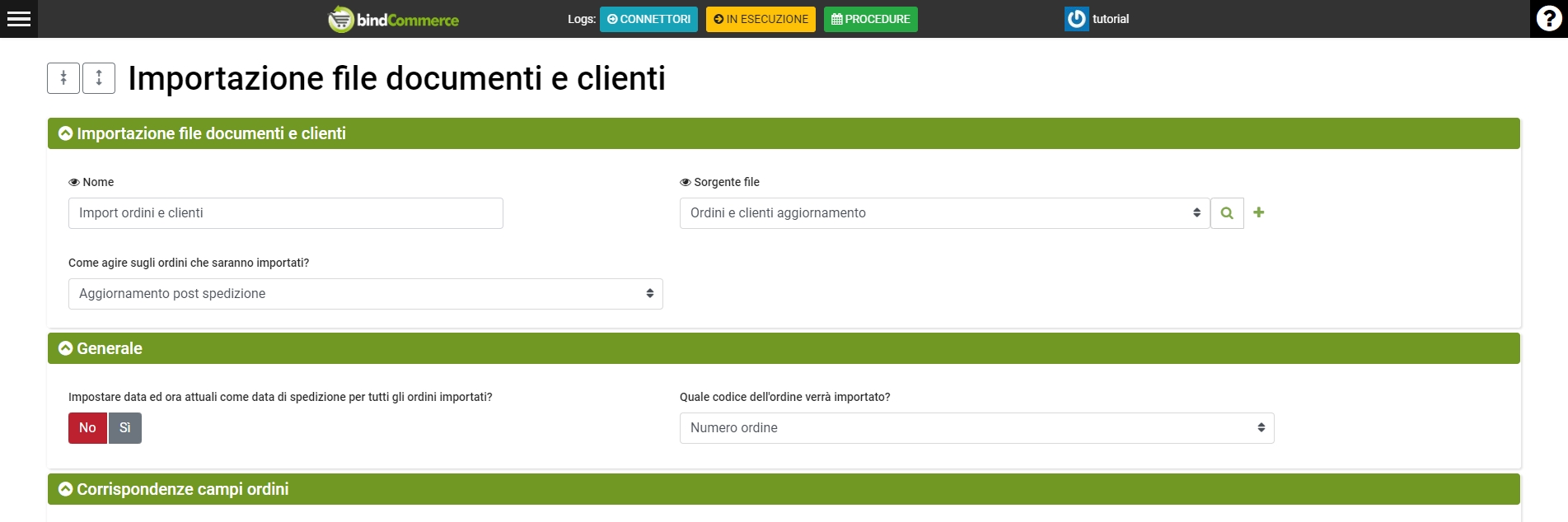1568x522 pixels.
Task: Open the help question mark icon
Action: [x=1548, y=19]
